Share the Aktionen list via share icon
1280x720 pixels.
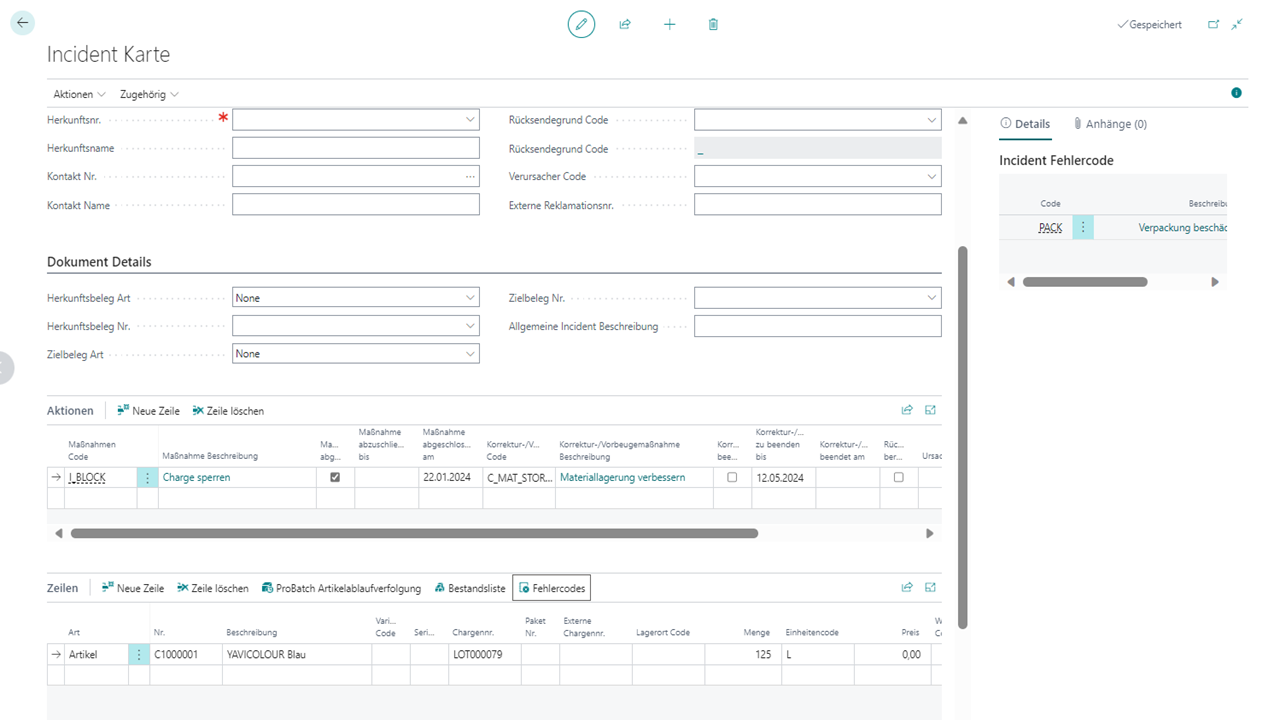pyautogui.click(x=907, y=410)
